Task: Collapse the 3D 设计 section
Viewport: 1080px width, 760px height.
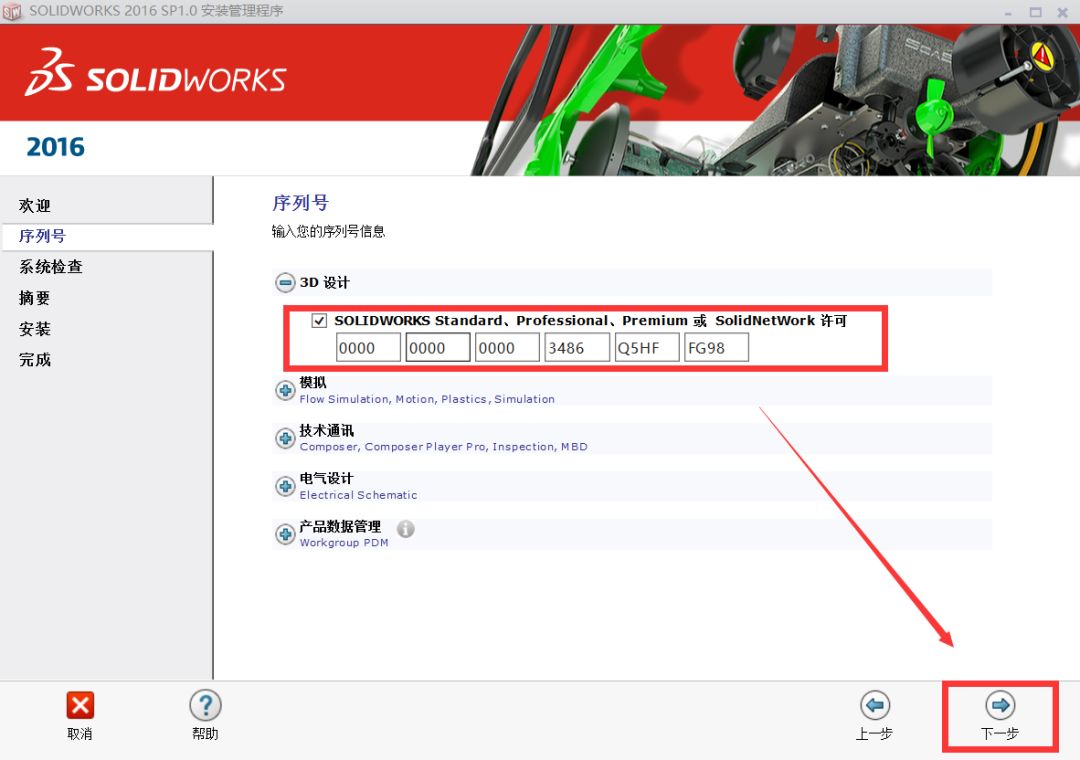Action: [285, 283]
